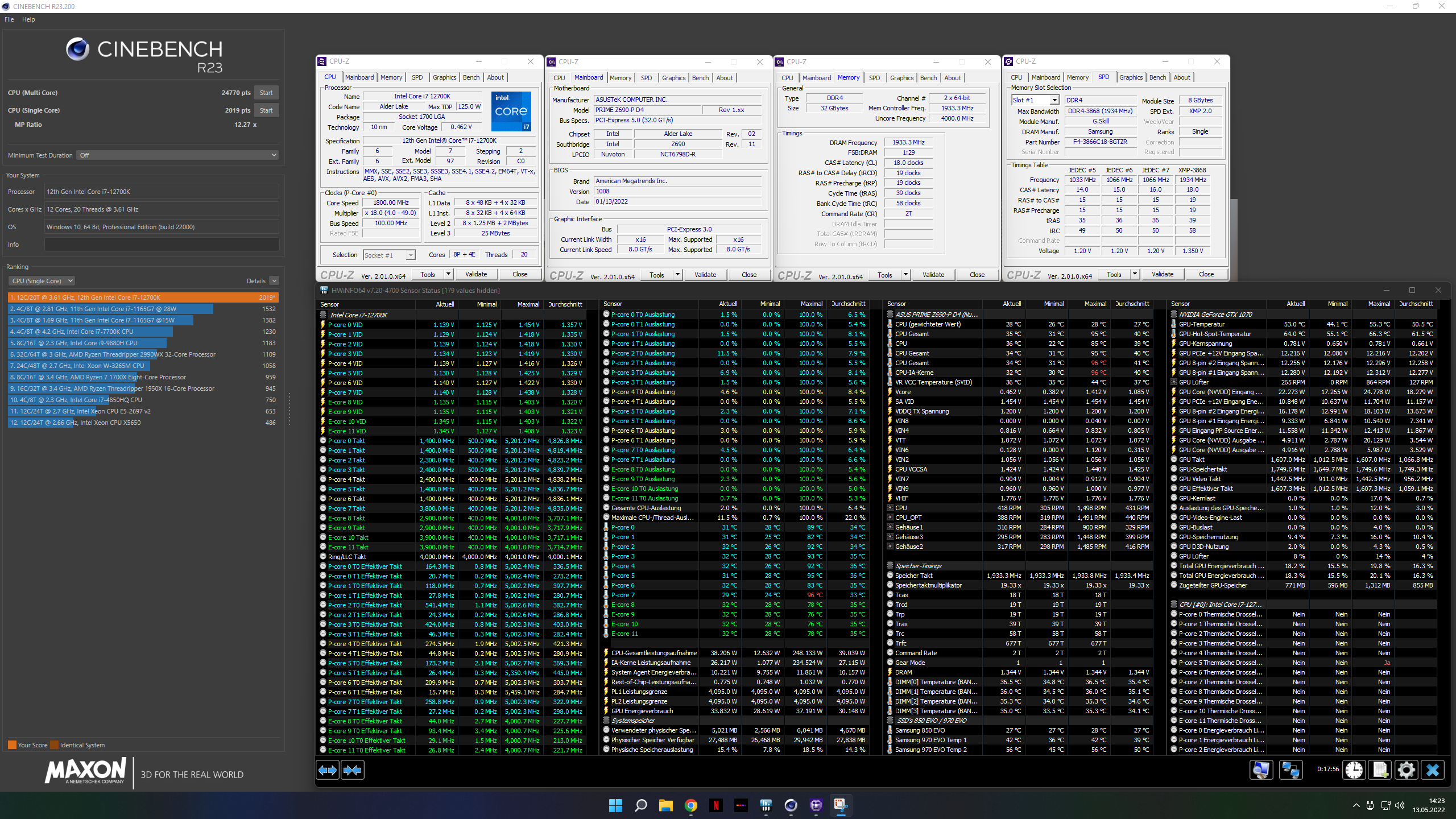Click HWiNFO reset clock icon
This screenshot has height=819, width=1456.
1354,770
